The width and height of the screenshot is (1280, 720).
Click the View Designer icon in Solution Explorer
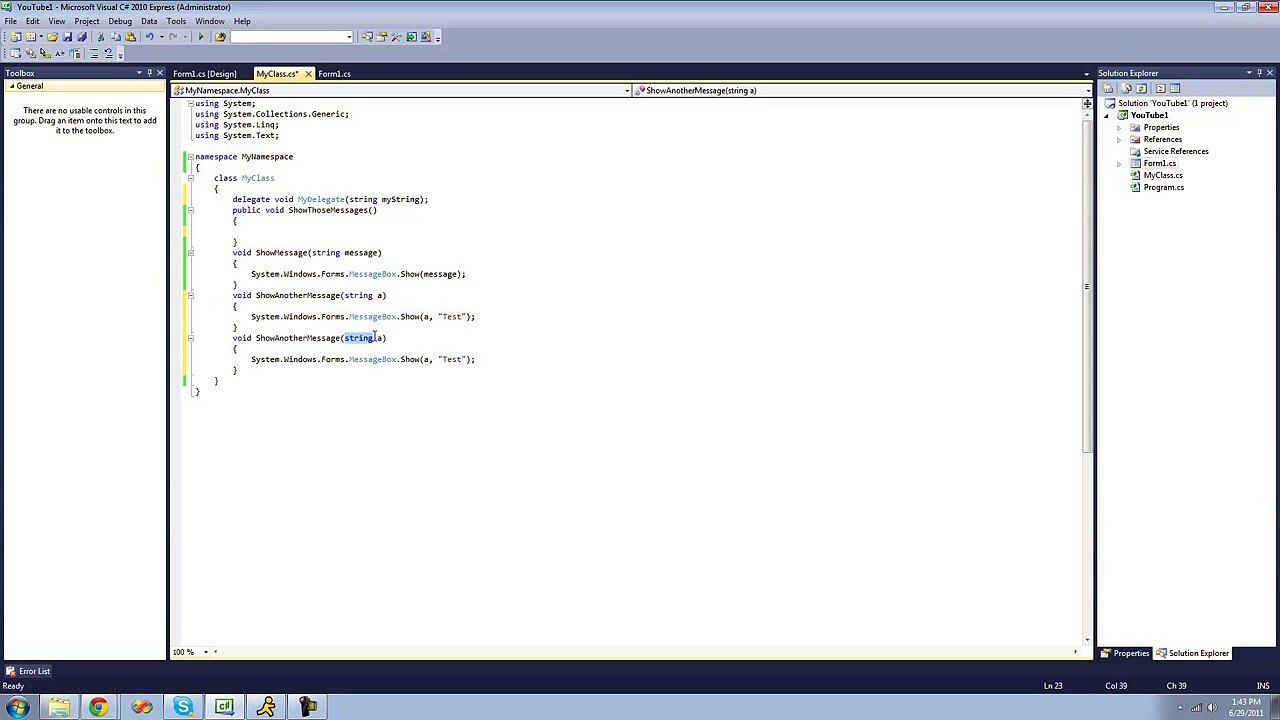tap(1175, 88)
